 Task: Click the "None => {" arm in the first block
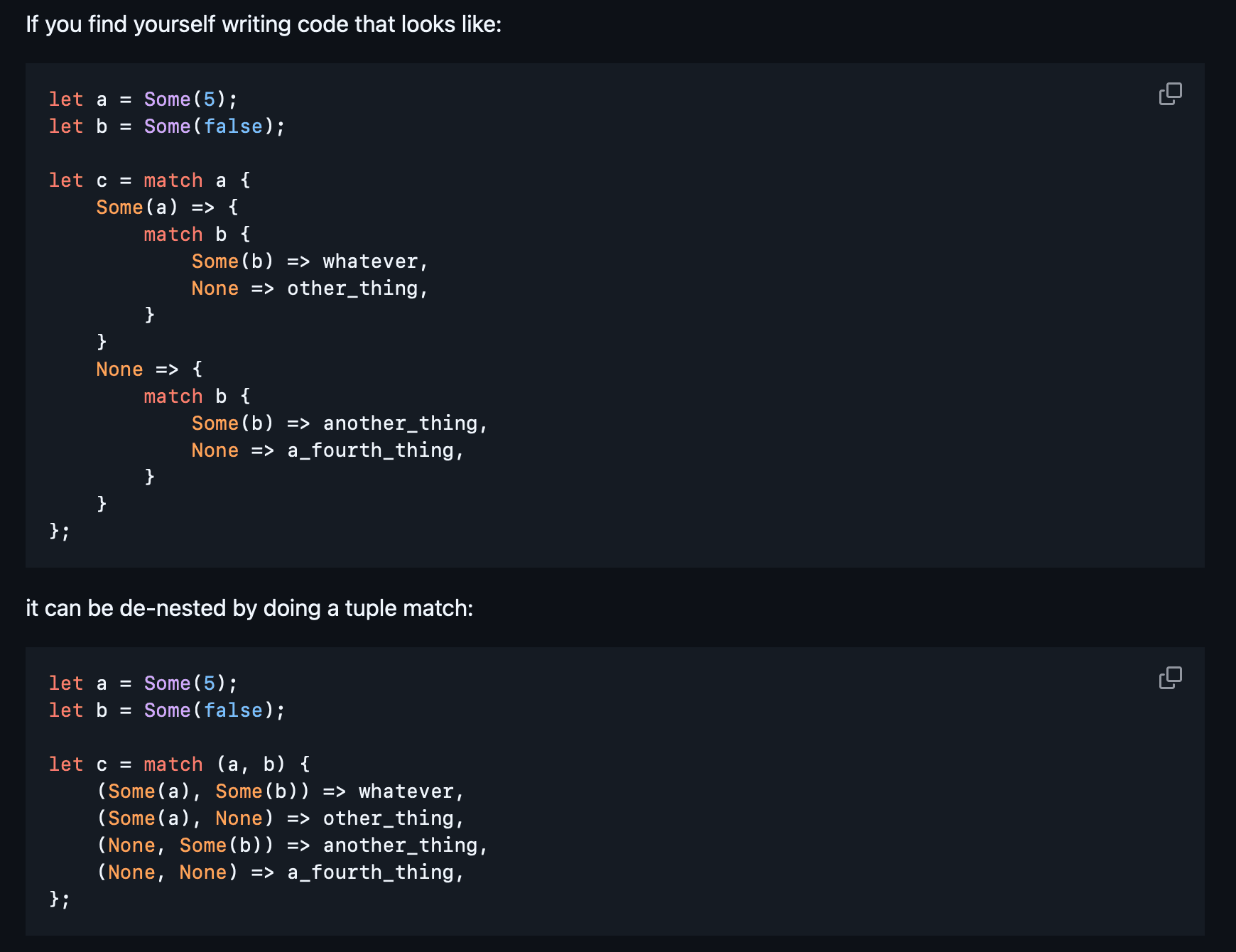tap(149, 369)
